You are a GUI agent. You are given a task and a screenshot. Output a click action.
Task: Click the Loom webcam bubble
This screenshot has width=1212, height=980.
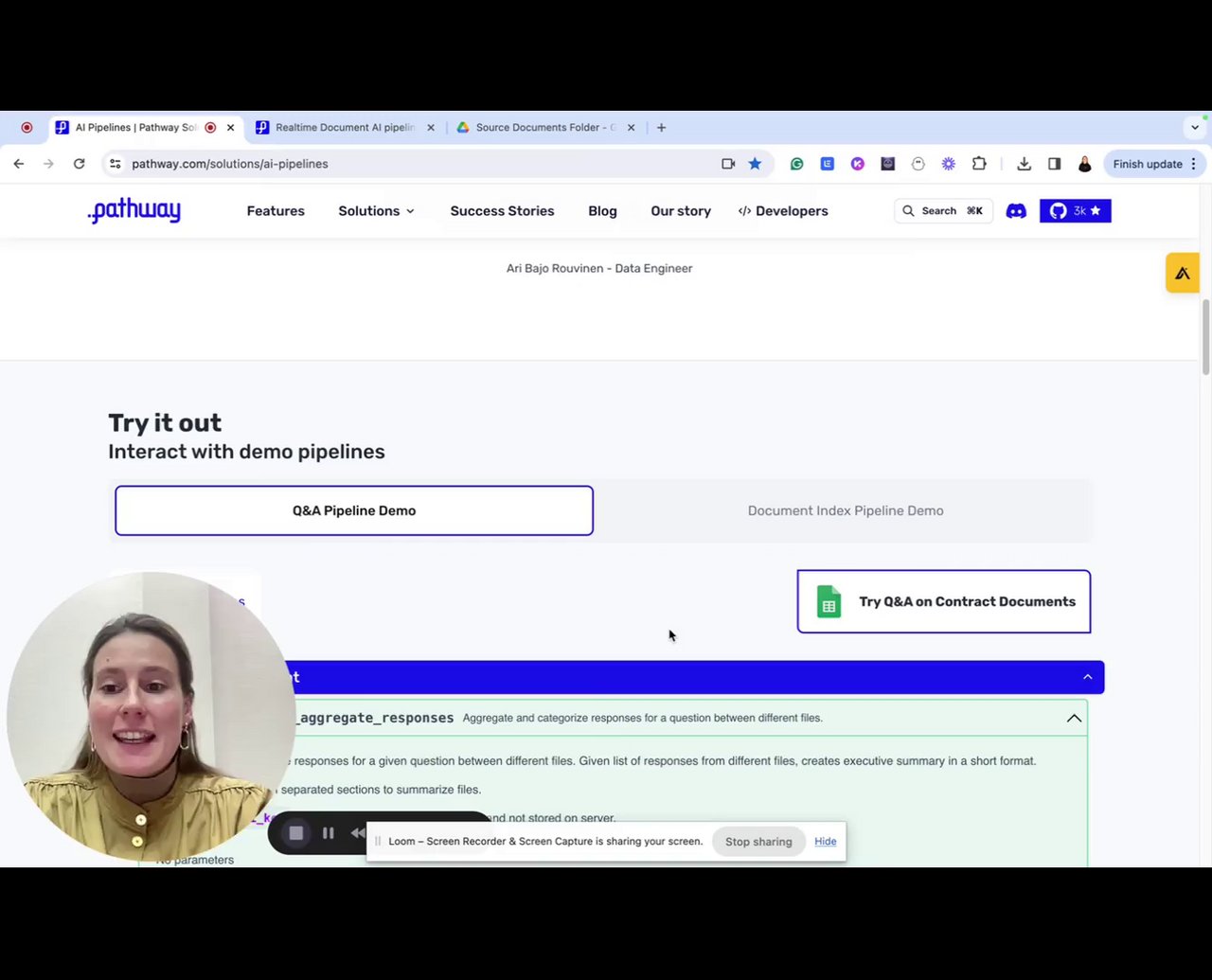tap(151, 717)
